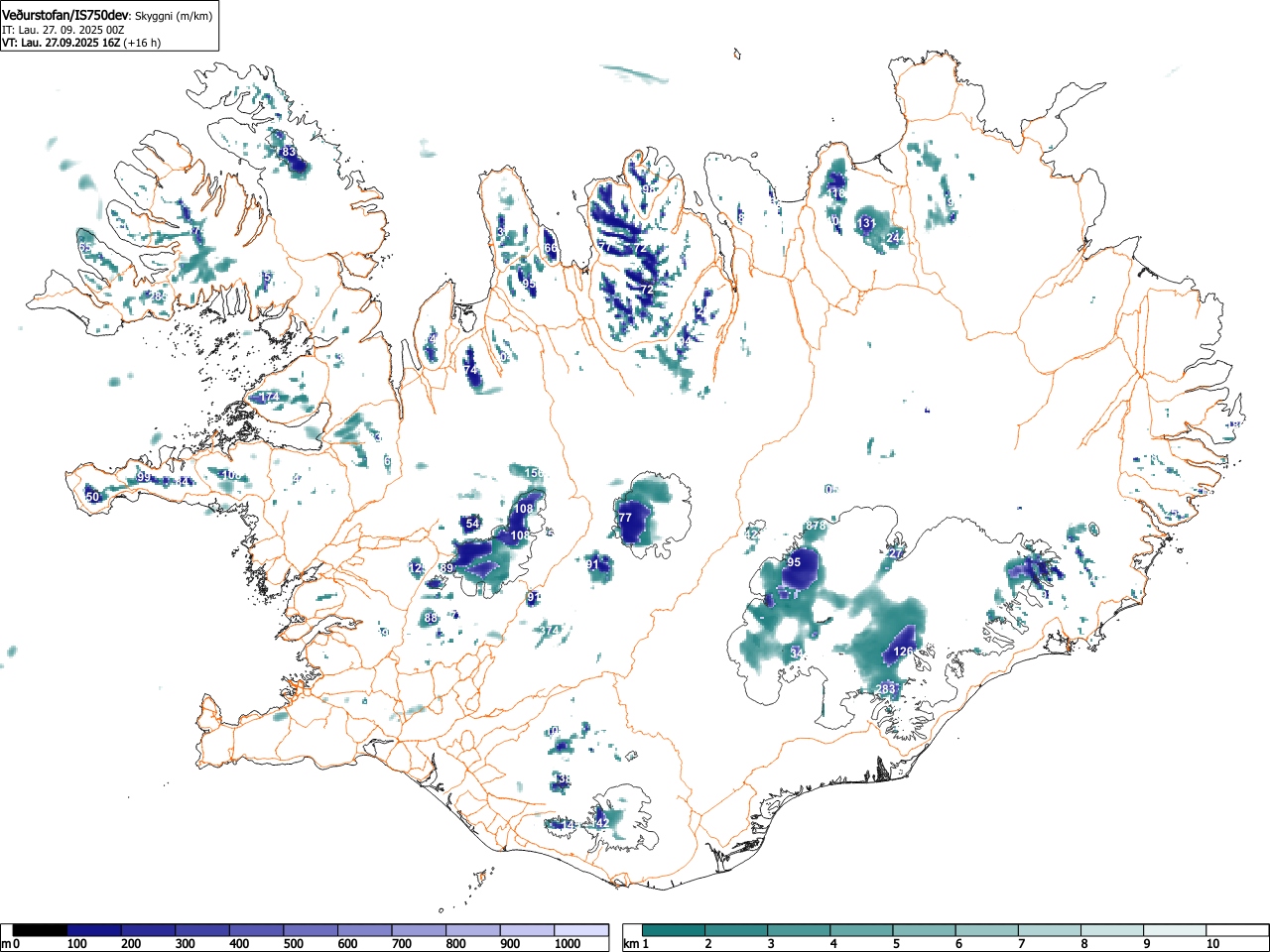Viewport: 1270px width, 952px height.
Task: Click the '283' visibility value on the map
Action: tap(885, 689)
